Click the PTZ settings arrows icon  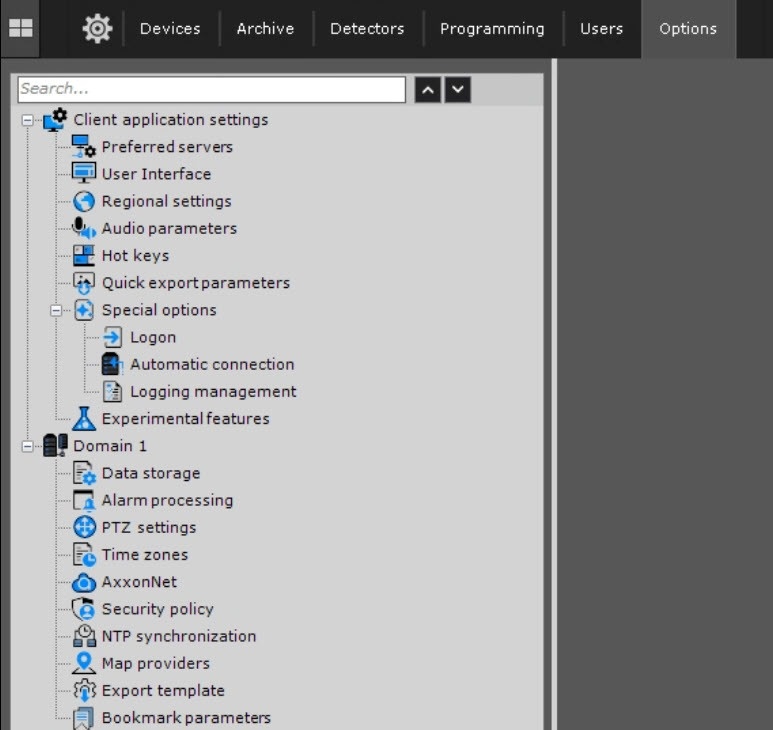(84, 527)
